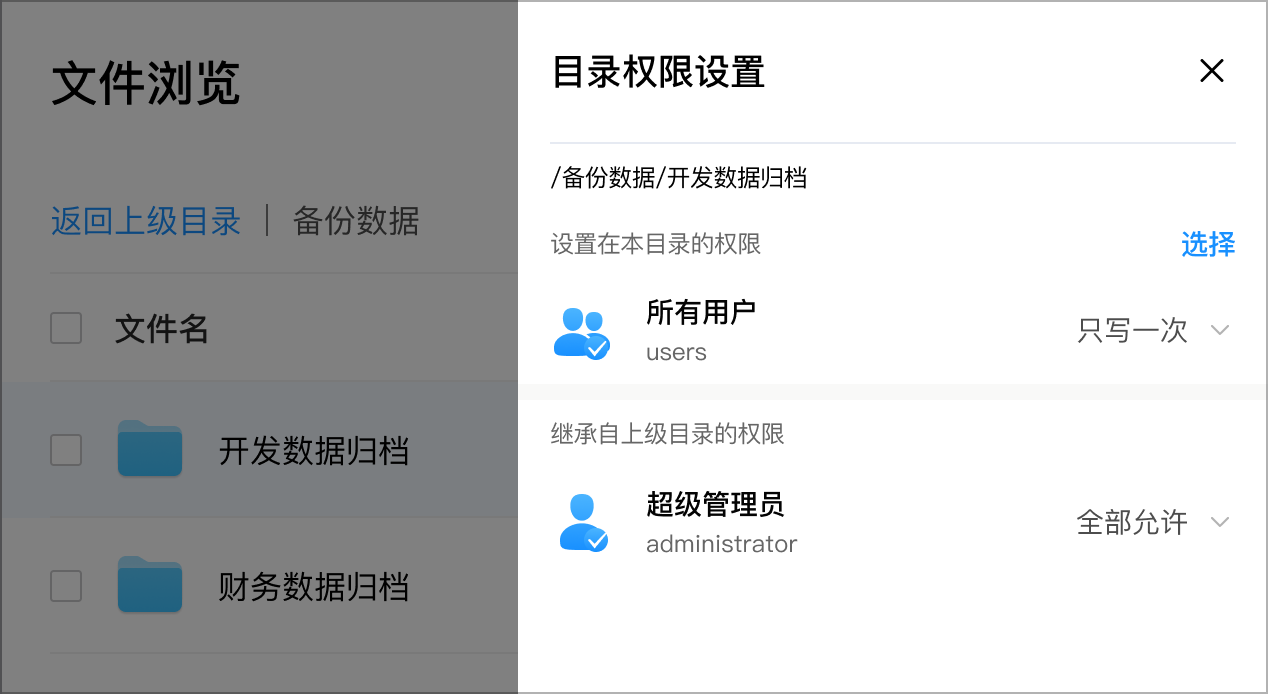Image resolution: width=1268 pixels, height=694 pixels.
Task: Click the 超级管理员 administrator entry
Action: (893, 523)
